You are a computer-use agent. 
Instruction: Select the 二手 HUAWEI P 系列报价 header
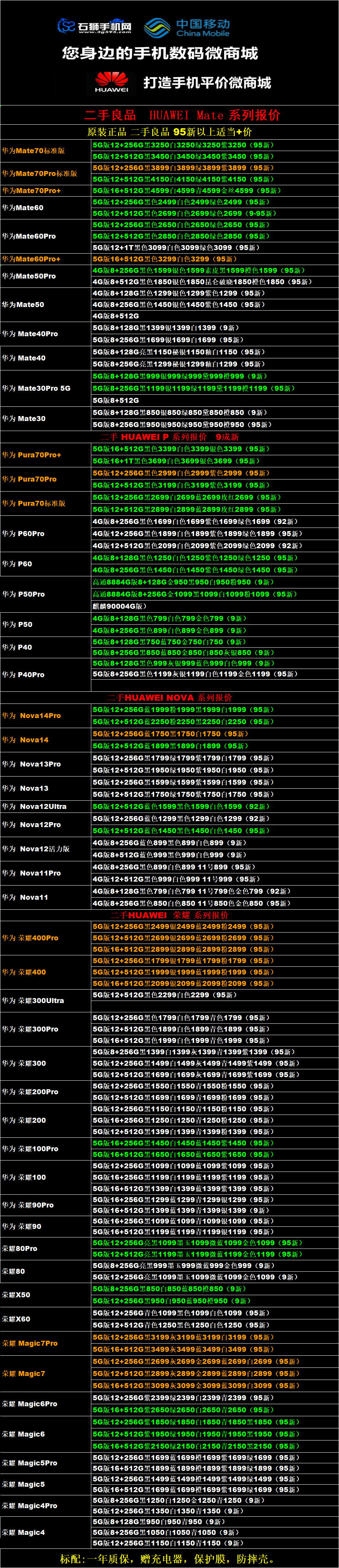[x=170, y=436]
